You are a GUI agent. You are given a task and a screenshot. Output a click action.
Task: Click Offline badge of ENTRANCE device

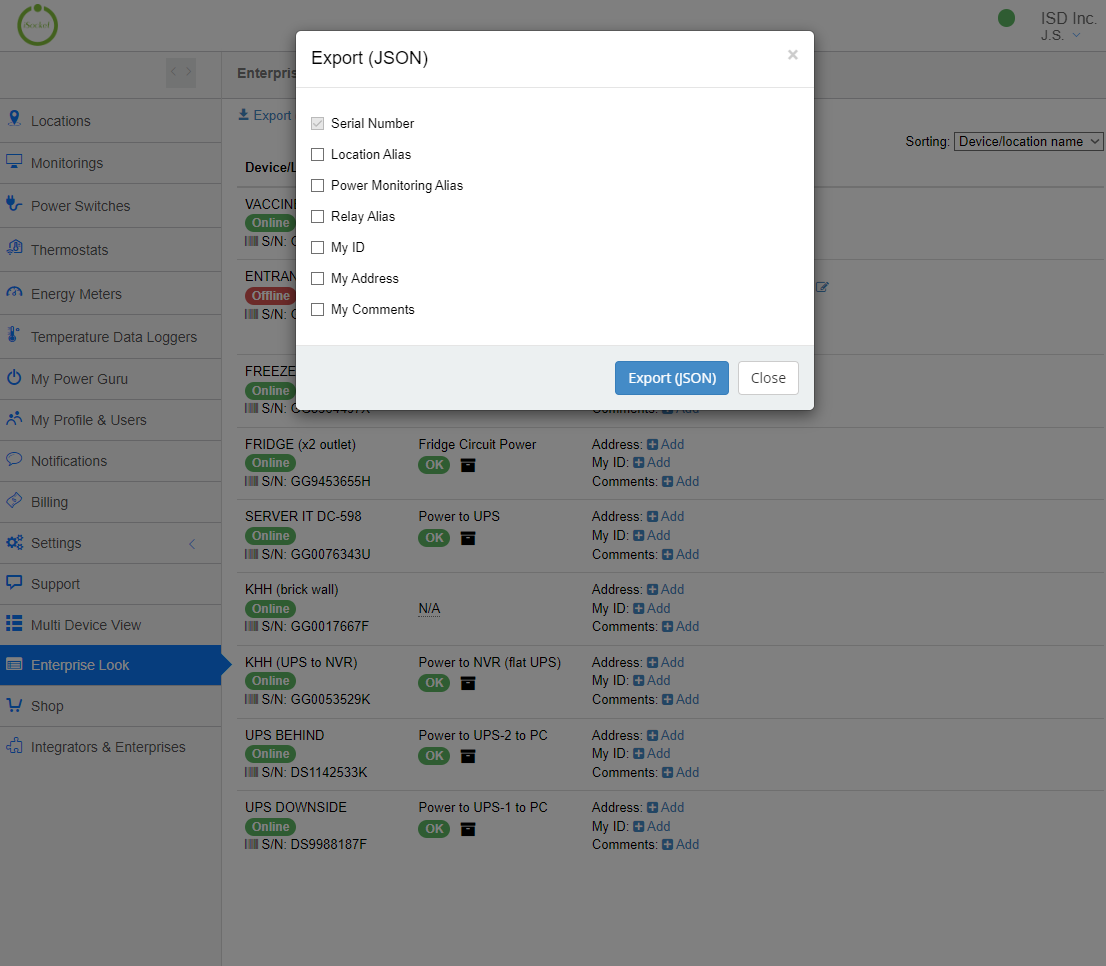[270, 295]
